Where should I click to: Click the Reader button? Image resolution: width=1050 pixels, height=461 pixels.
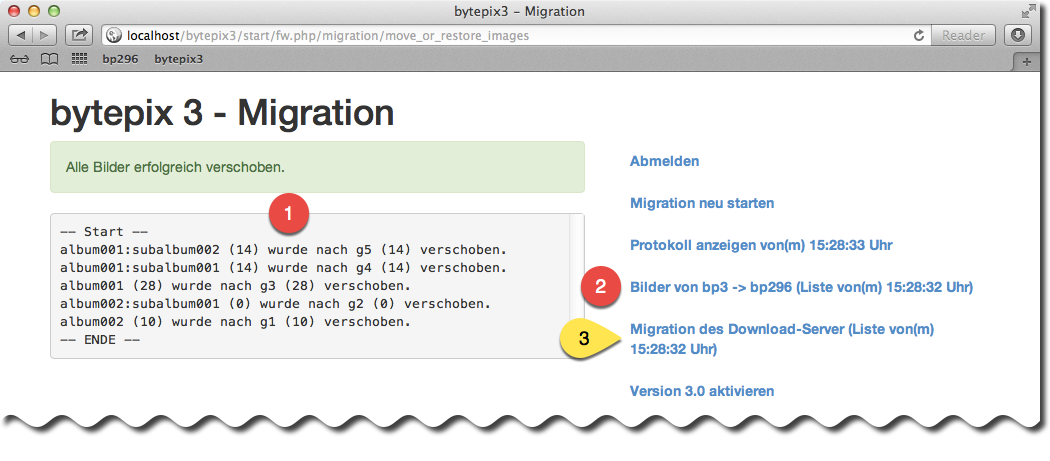click(964, 35)
